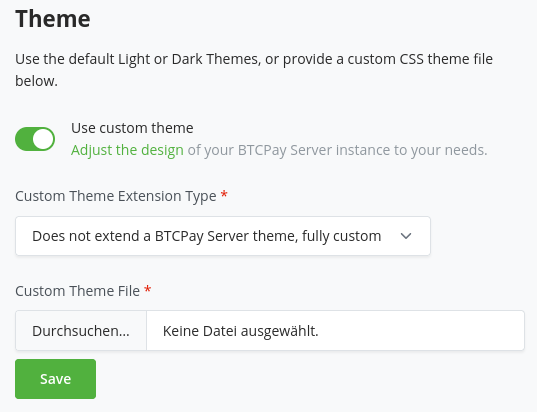Screen dimensions: 537x412
Task: Save the theme settings
Action: pos(55,379)
